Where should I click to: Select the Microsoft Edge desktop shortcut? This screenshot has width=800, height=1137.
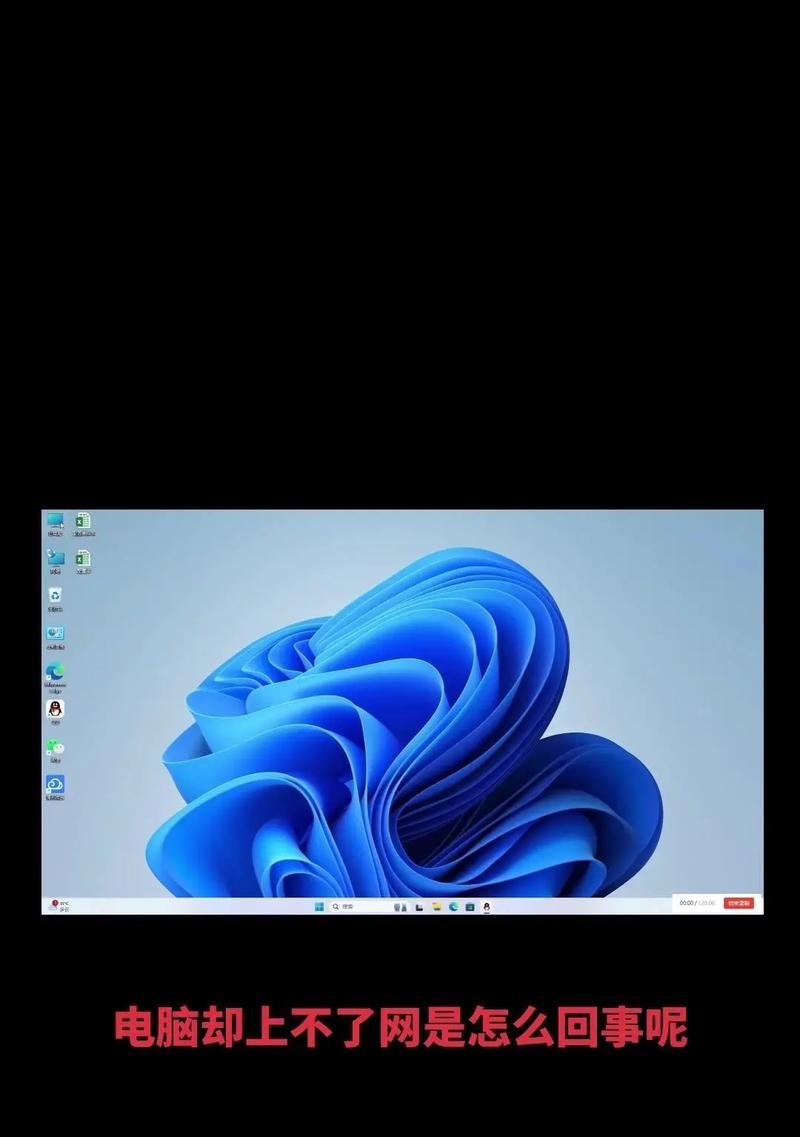pos(55,677)
